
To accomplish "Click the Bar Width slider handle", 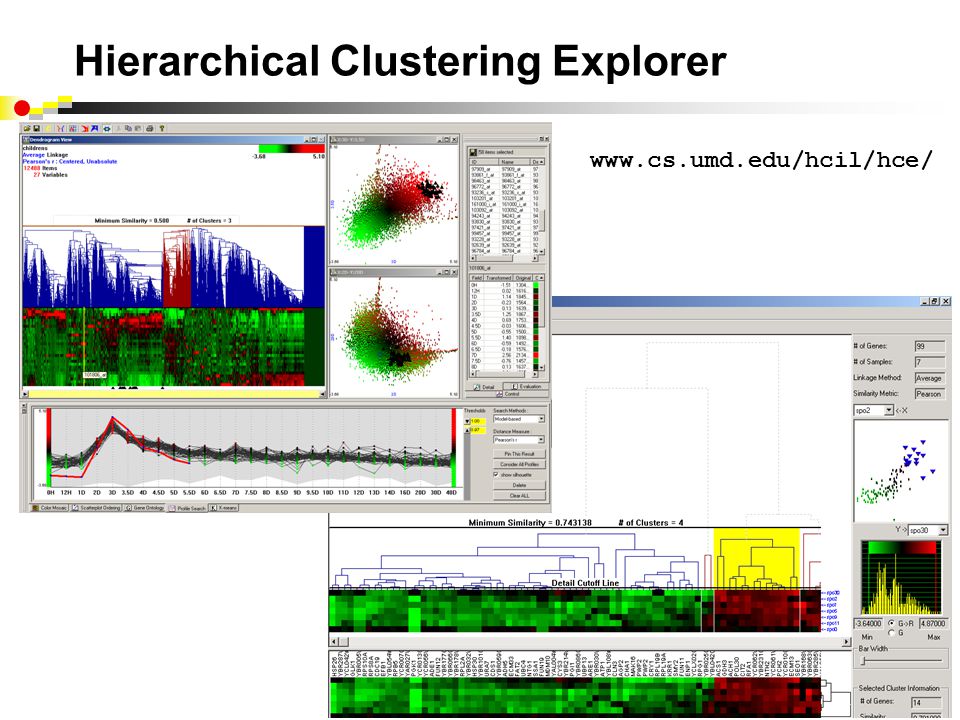I will click(863, 661).
